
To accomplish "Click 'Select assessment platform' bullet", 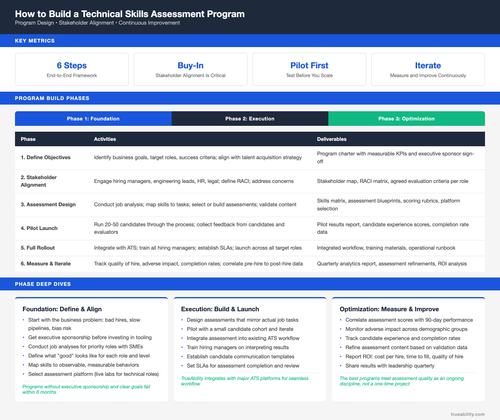I will point(93,374).
